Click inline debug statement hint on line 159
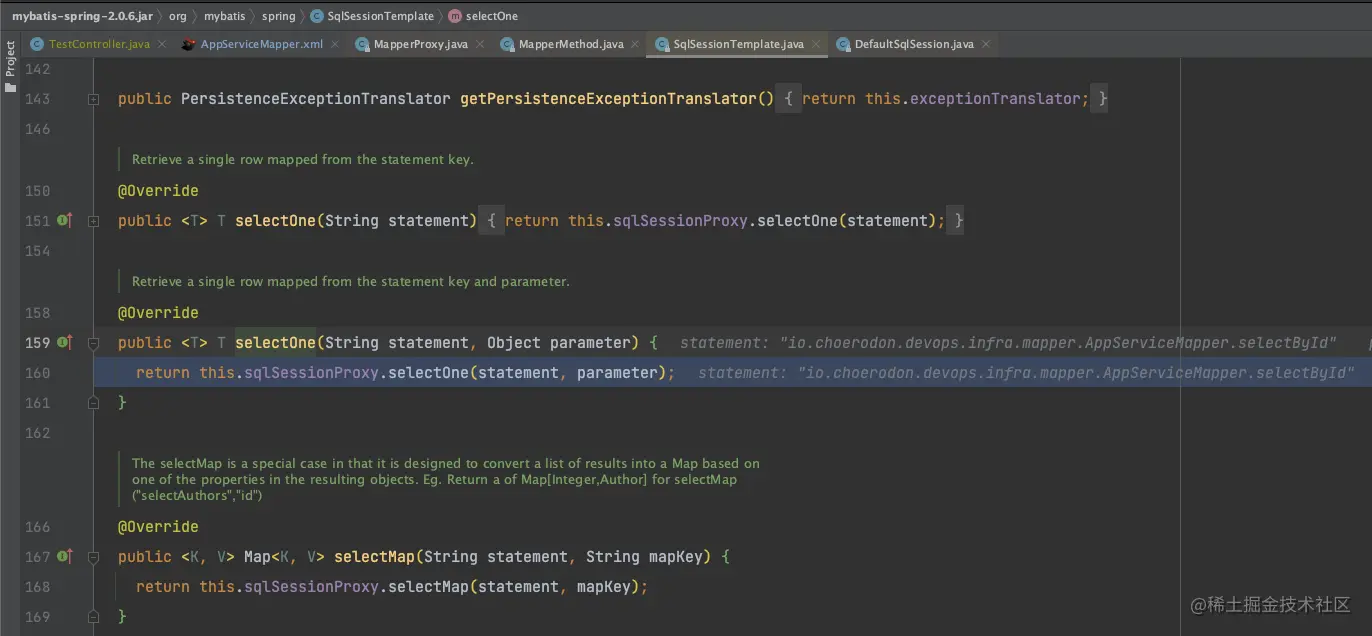This screenshot has width=1372, height=636. tap(1008, 343)
